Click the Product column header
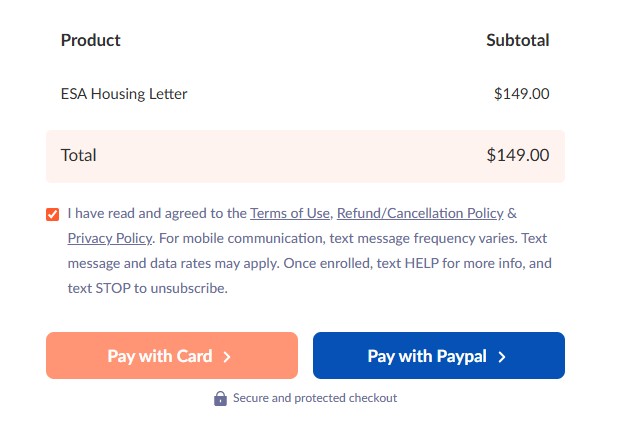 point(90,41)
